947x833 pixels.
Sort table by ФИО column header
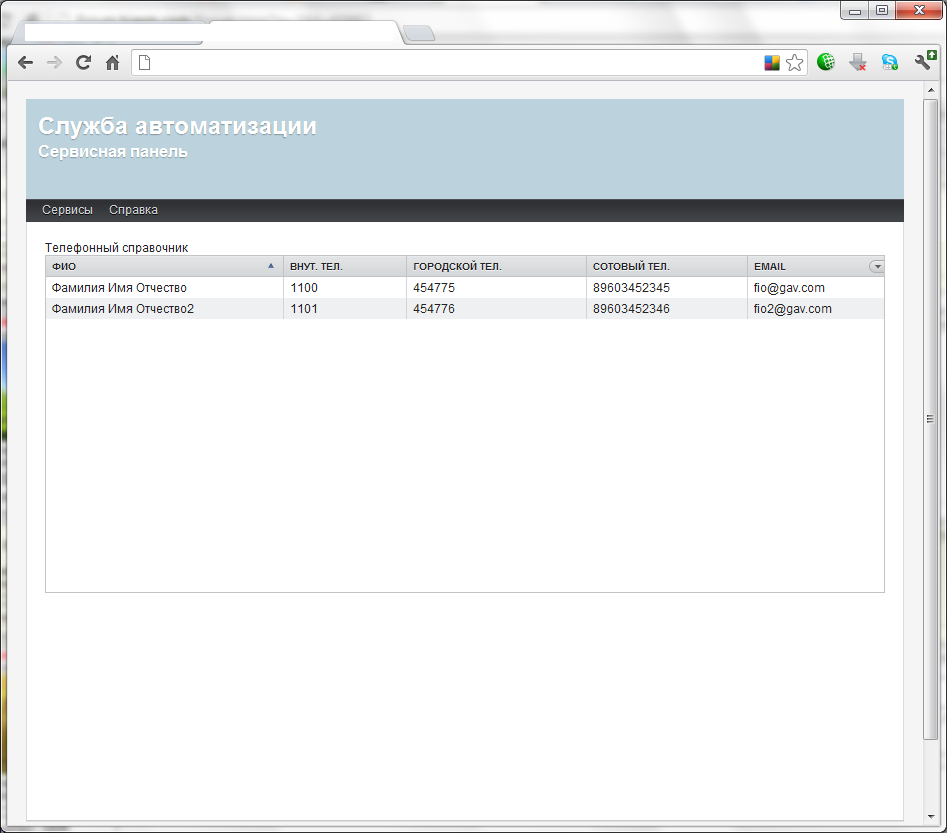point(160,266)
